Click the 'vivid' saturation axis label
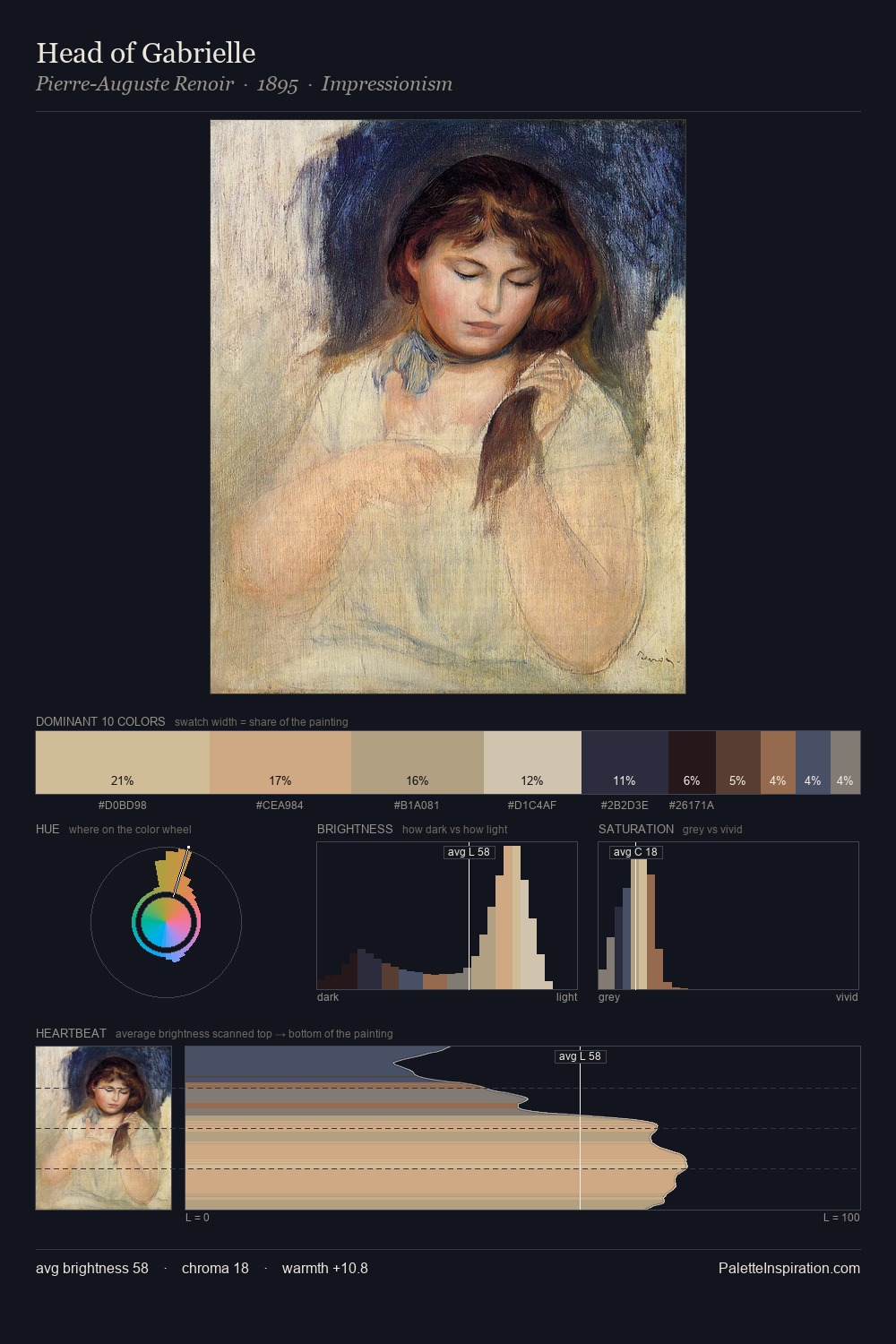Screen dimensions: 896x1344 [847, 997]
